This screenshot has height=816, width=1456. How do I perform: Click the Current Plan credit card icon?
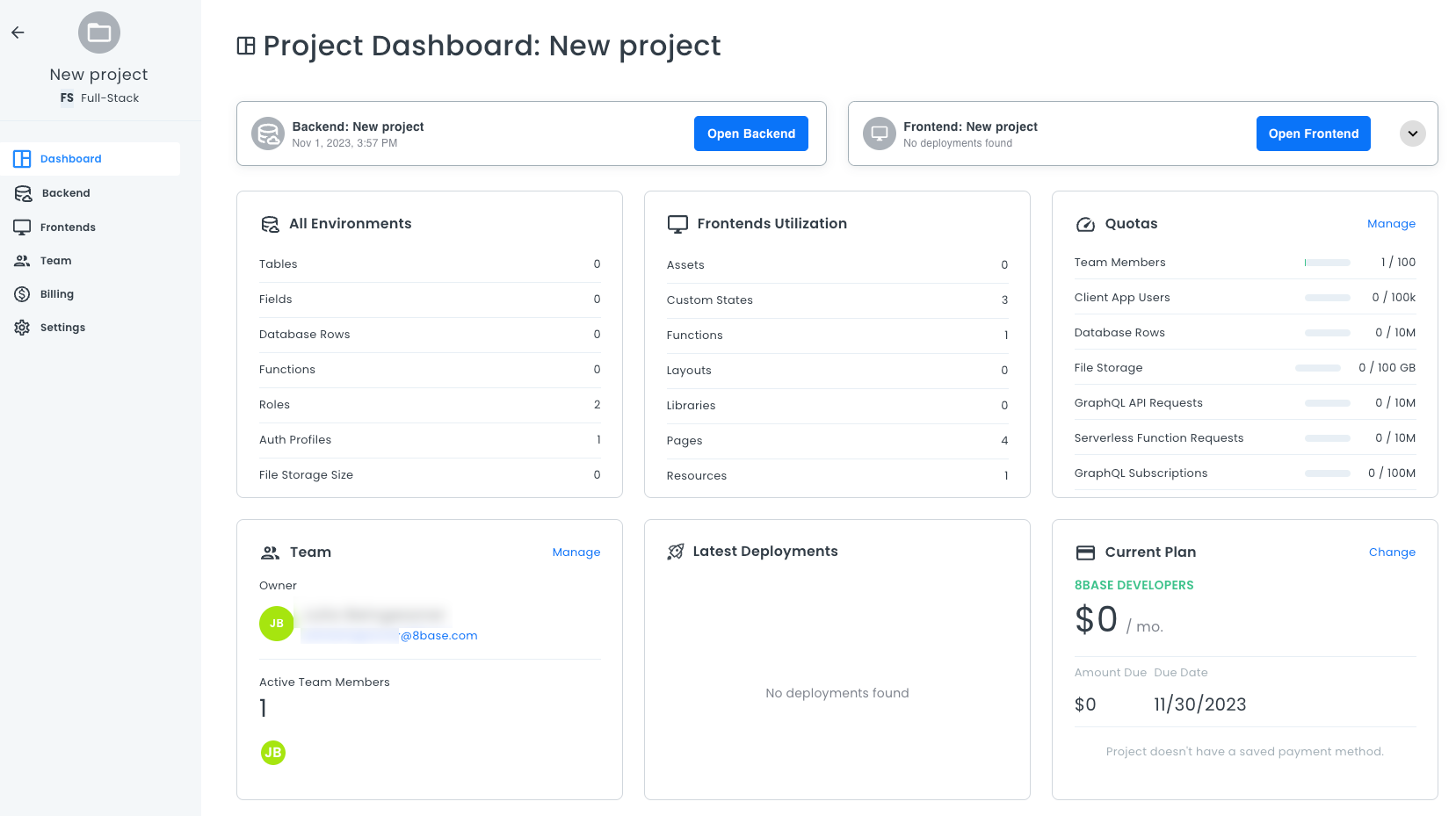1085,552
